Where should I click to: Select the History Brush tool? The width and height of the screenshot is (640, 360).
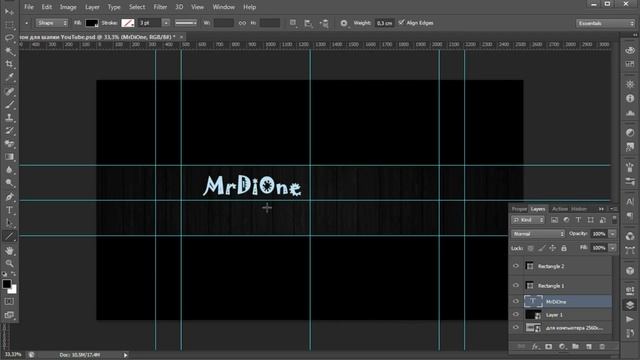click(x=9, y=131)
